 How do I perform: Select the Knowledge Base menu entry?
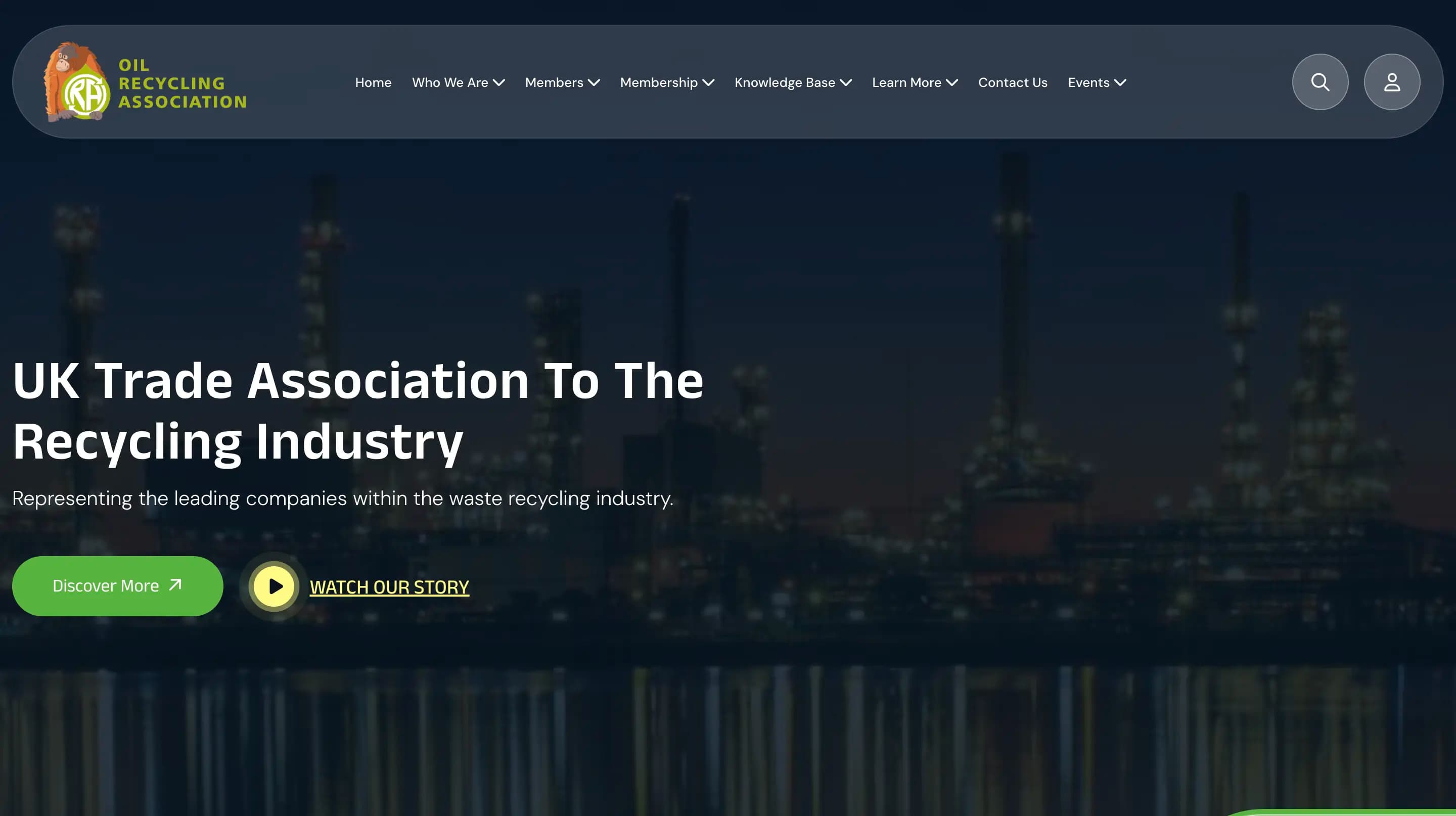click(x=785, y=82)
